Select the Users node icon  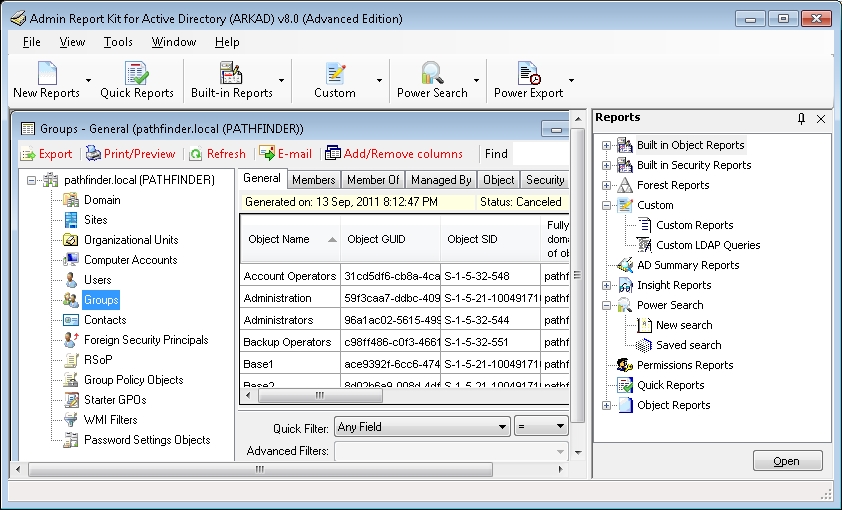[x=71, y=280]
